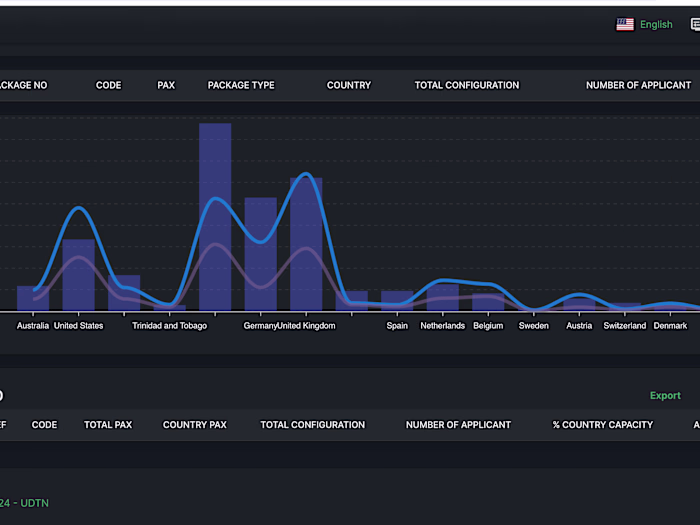The image size is (700, 525).
Task: Select the tallest bar in the chart
Action: coord(215,217)
